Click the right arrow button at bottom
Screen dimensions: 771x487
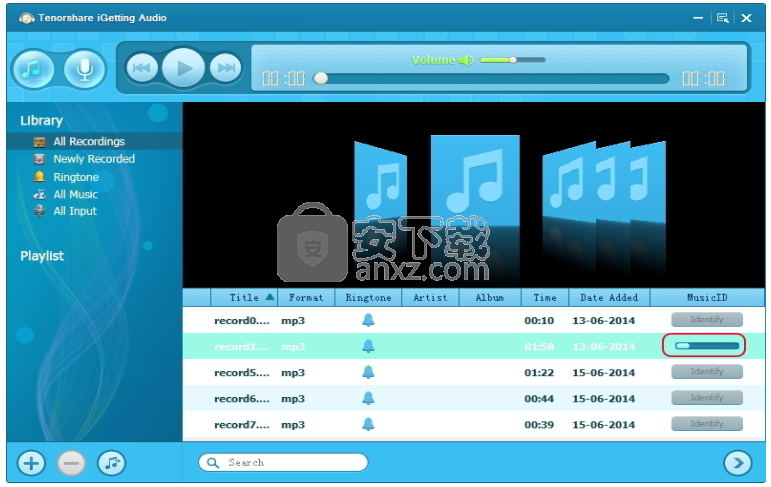click(x=738, y=463)
